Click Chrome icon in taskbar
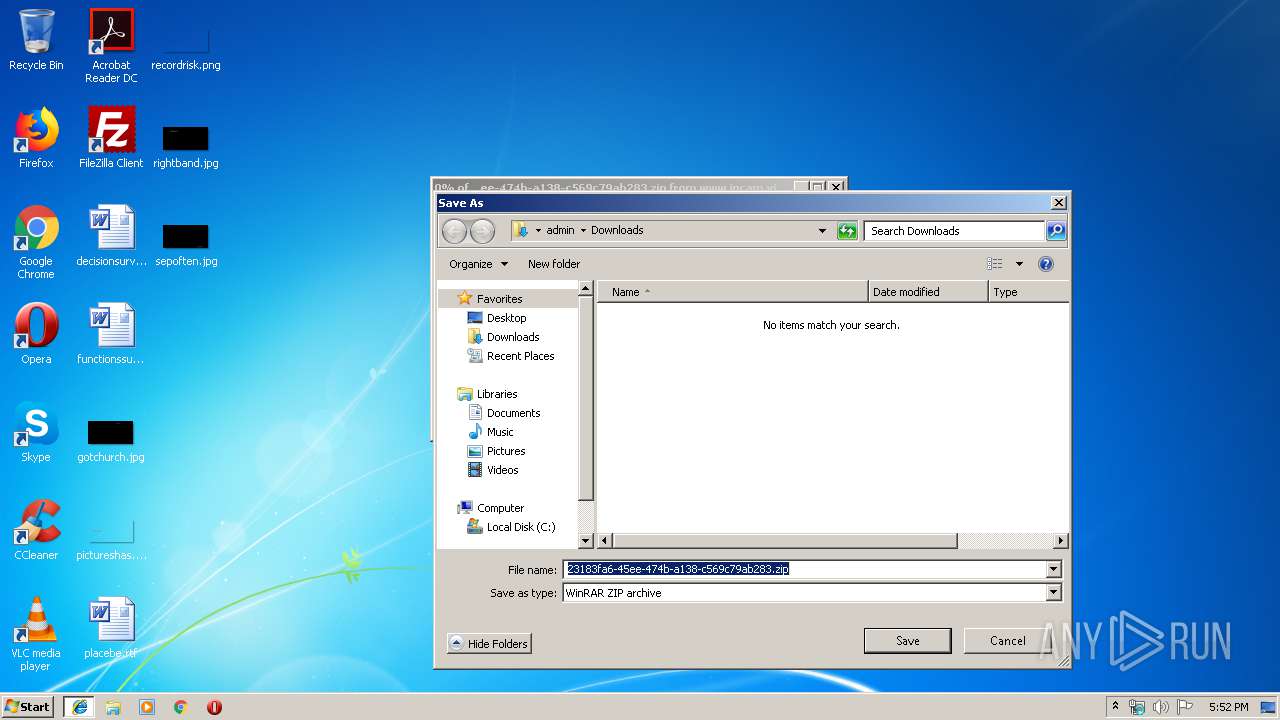Image resolution: width=1280 pixels, height=720 pixels. [x=181, y=707]
